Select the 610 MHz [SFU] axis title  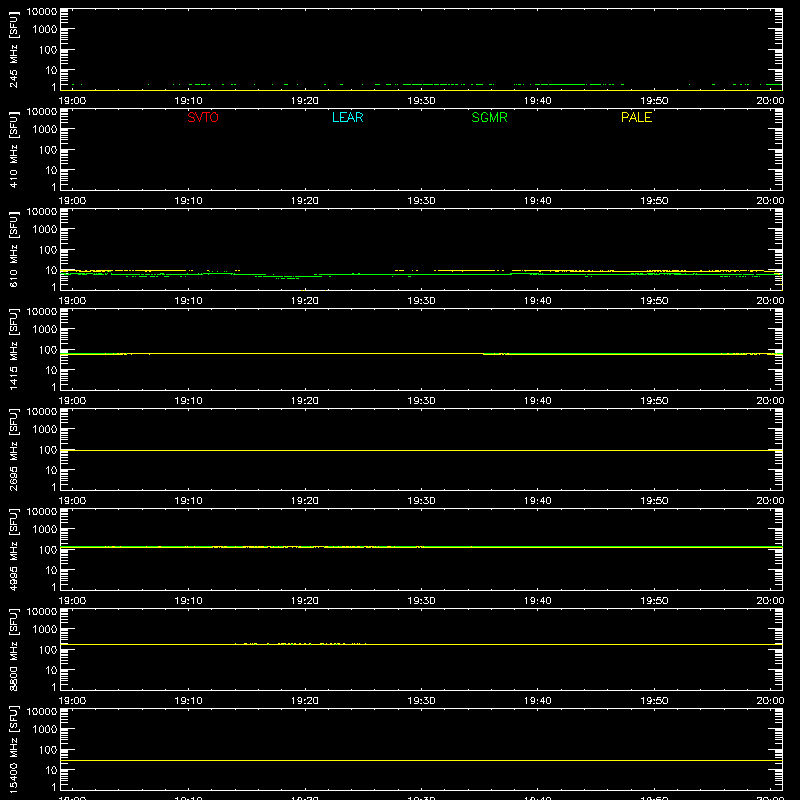[13, 249]
